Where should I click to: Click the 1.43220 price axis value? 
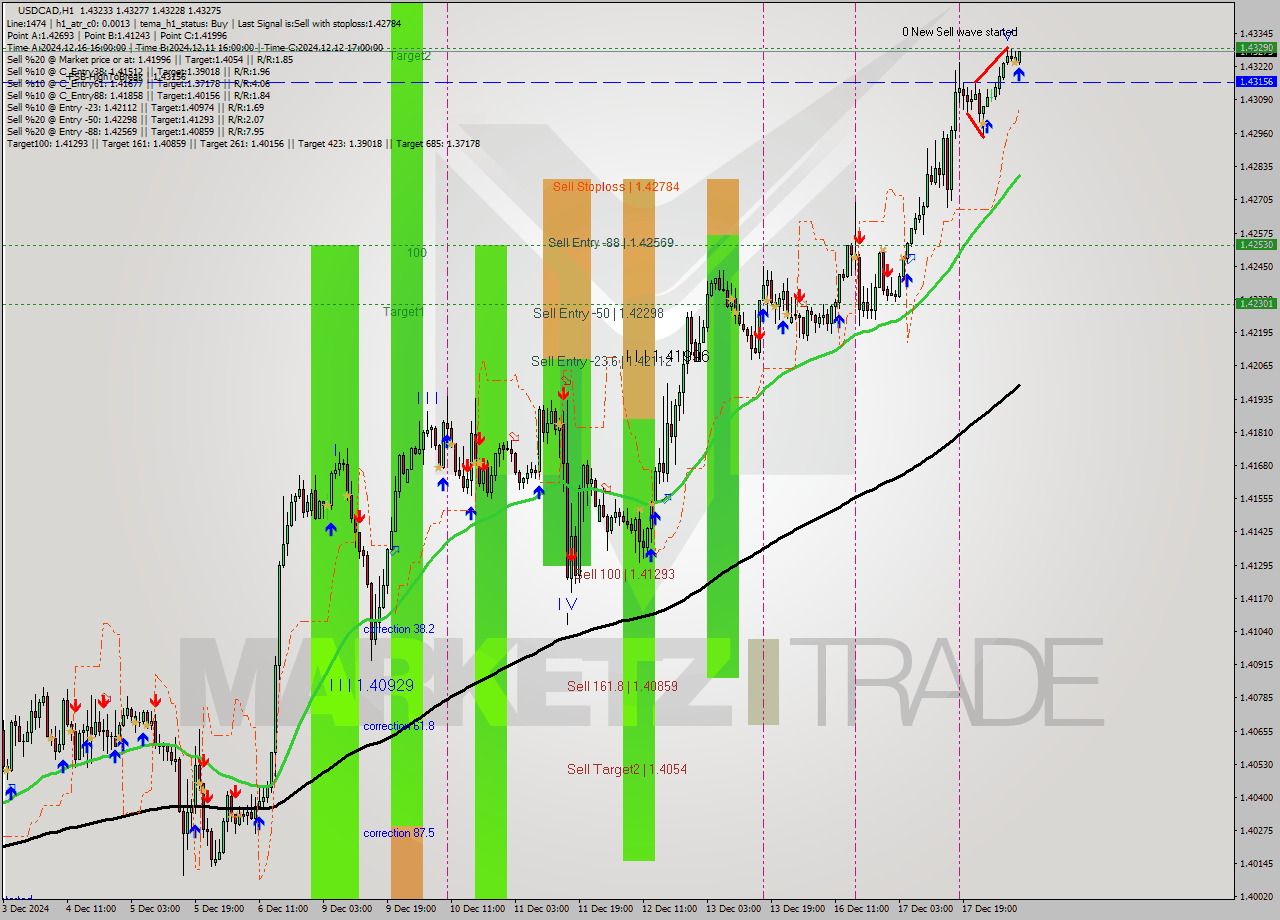(1256, 66)
